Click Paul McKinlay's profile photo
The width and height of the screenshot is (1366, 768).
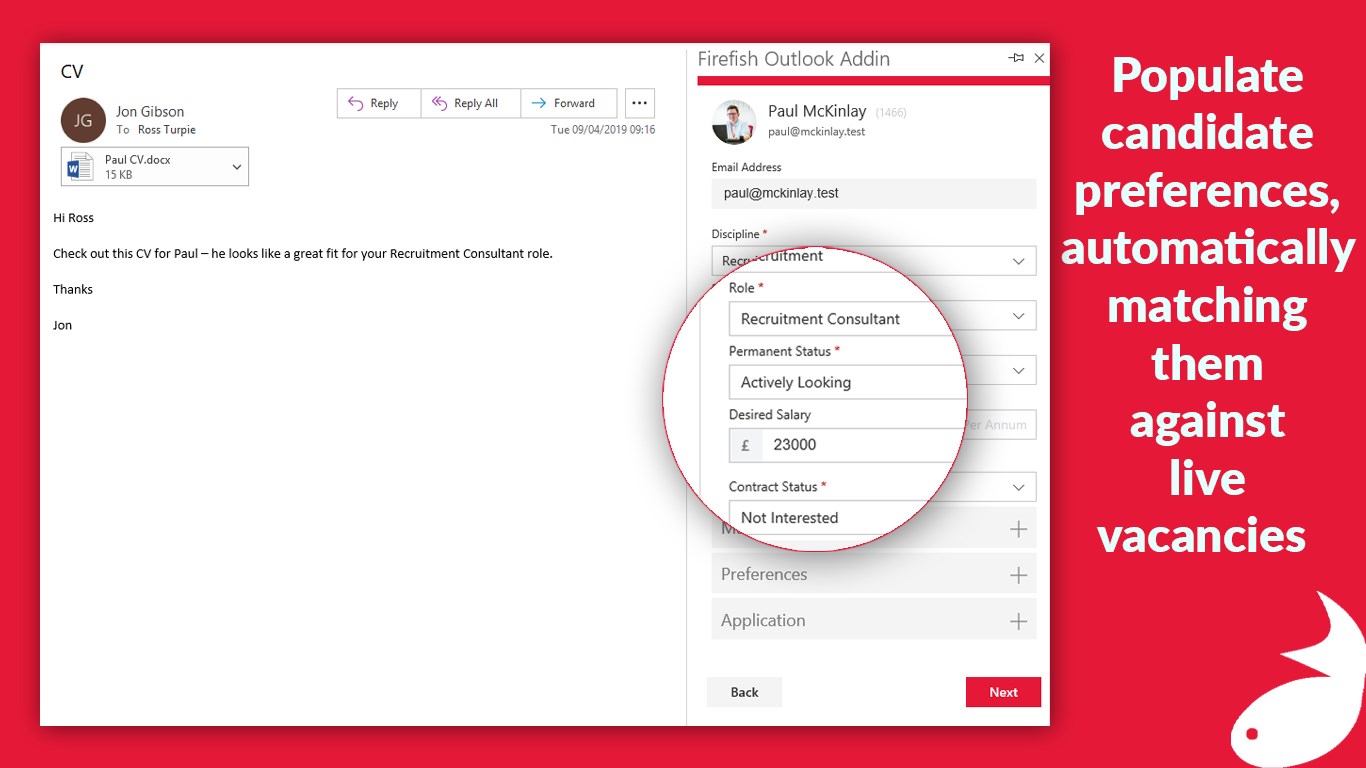[734, 120]
